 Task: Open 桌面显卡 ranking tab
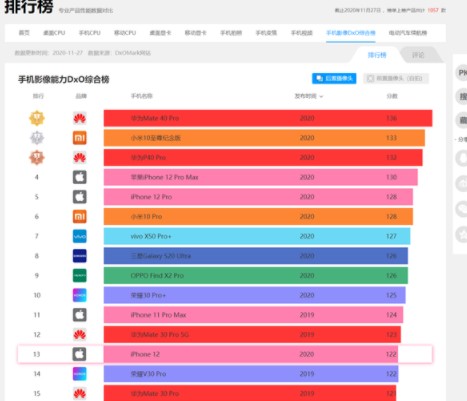pyautogui.click(x=160, y=33)
